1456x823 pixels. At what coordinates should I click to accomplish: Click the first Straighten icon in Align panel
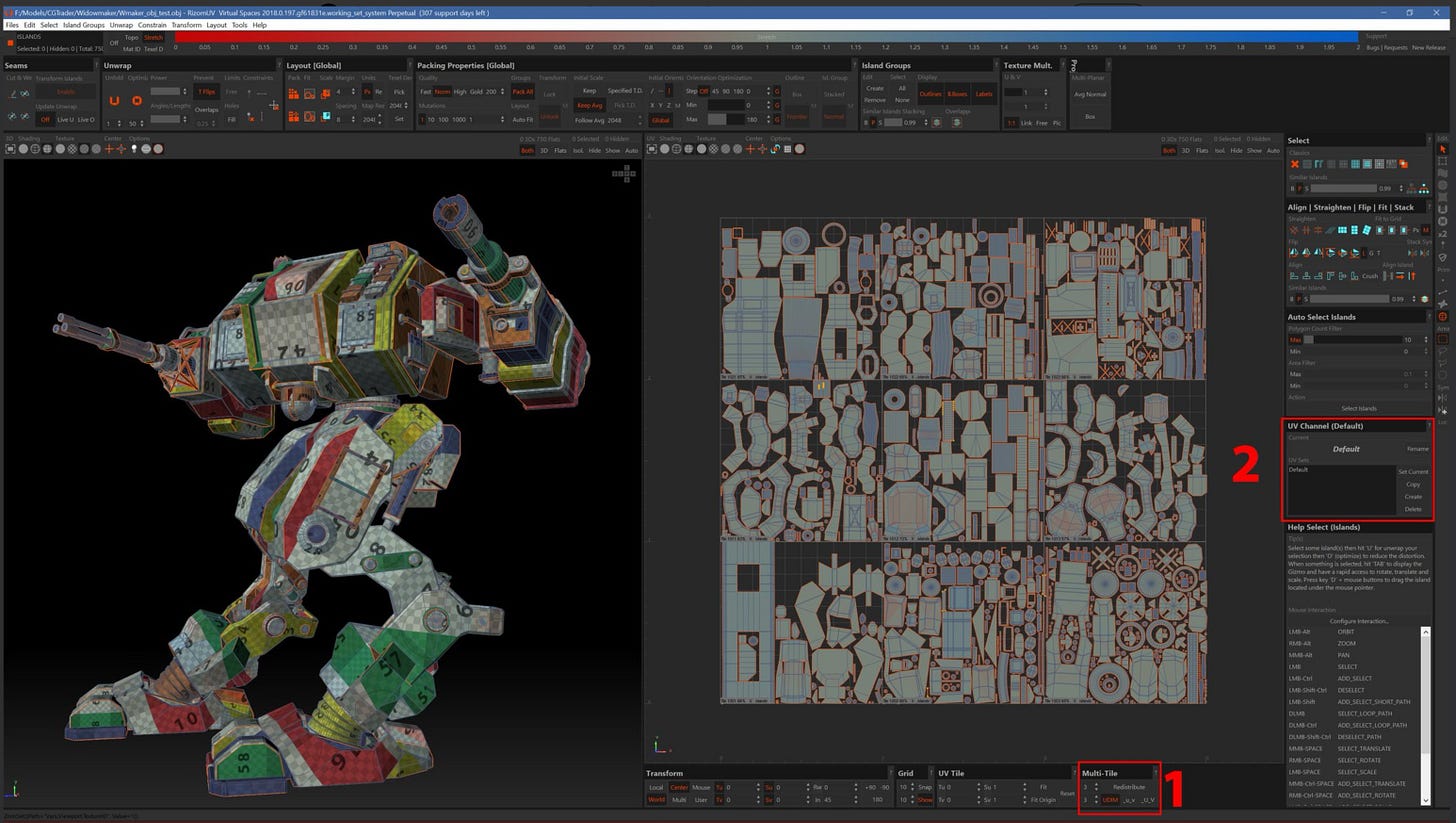click(1294, 230)
